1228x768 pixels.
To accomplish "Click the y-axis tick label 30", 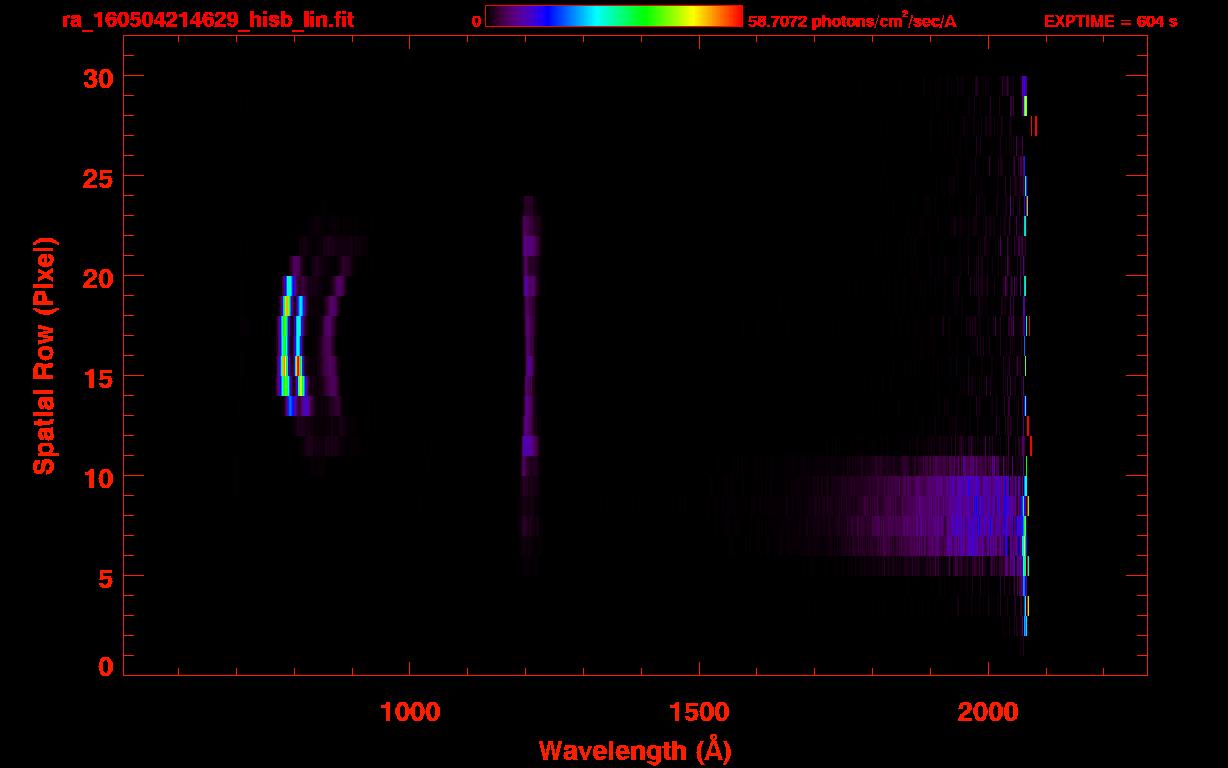I will (x=98, y=77).
